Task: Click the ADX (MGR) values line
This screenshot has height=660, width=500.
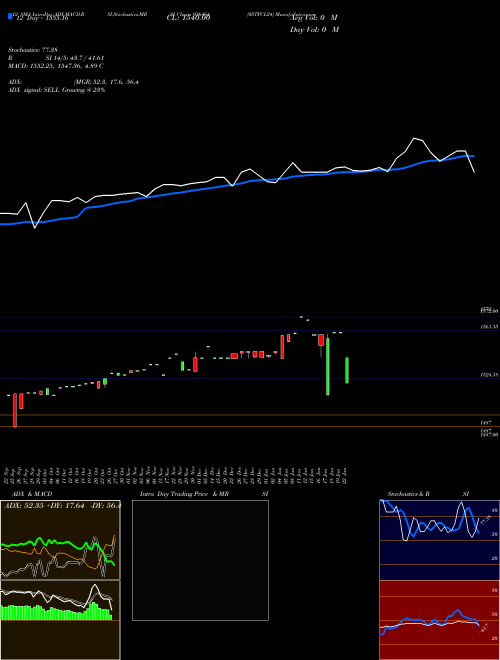Action: (x=73, y=82)
